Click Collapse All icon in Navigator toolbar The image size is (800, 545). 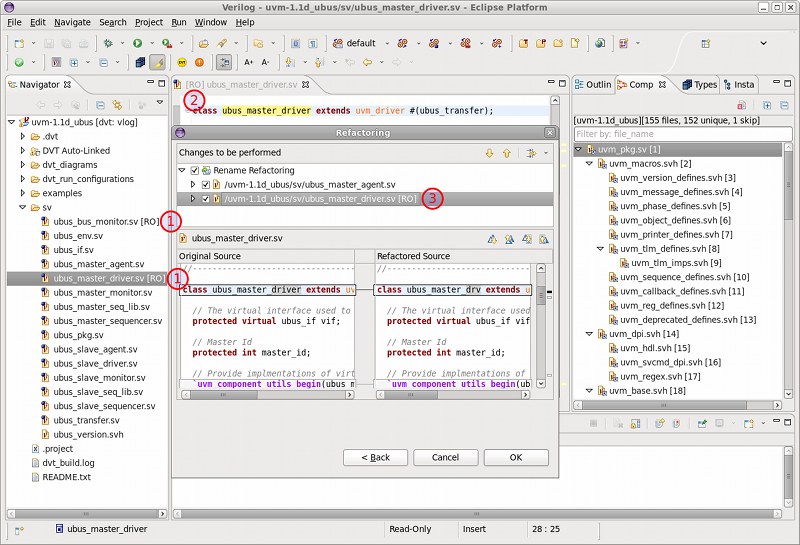(x=99, y=104)
